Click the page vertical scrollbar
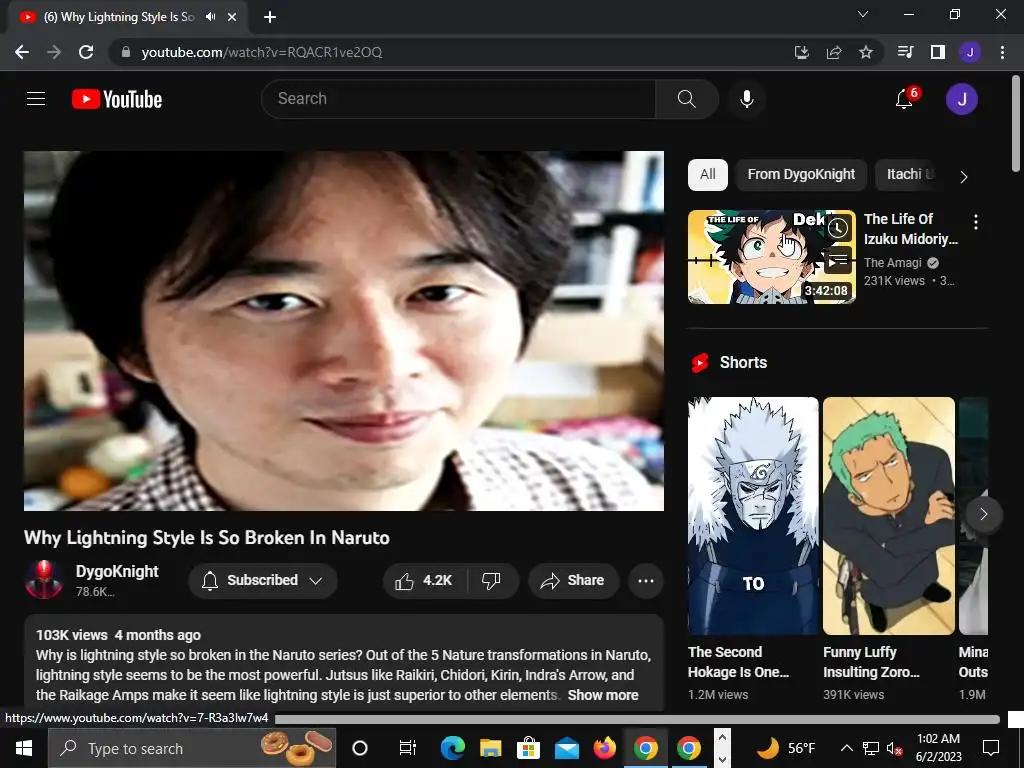The height and width of the screenshot is (768, 1024). [x=1016, y=124]
